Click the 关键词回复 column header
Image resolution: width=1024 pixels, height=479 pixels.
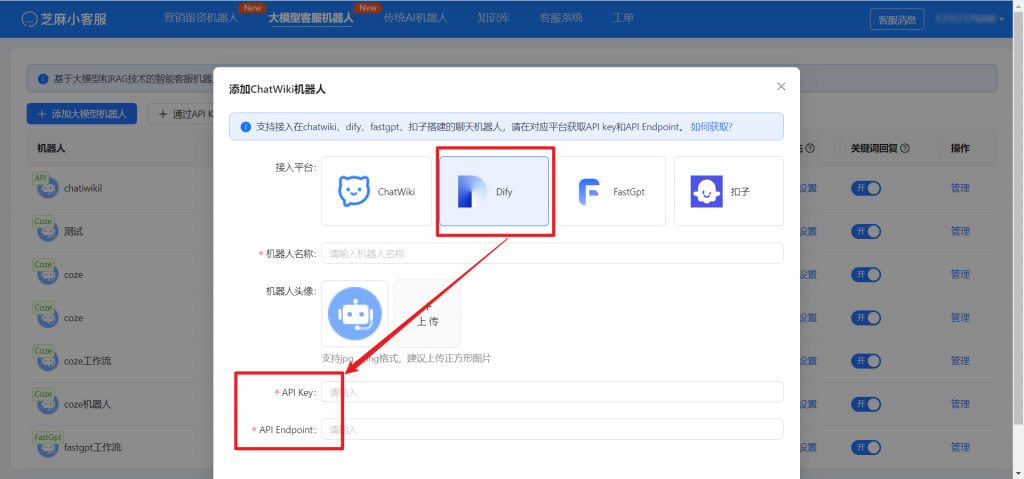pos(874,148)
